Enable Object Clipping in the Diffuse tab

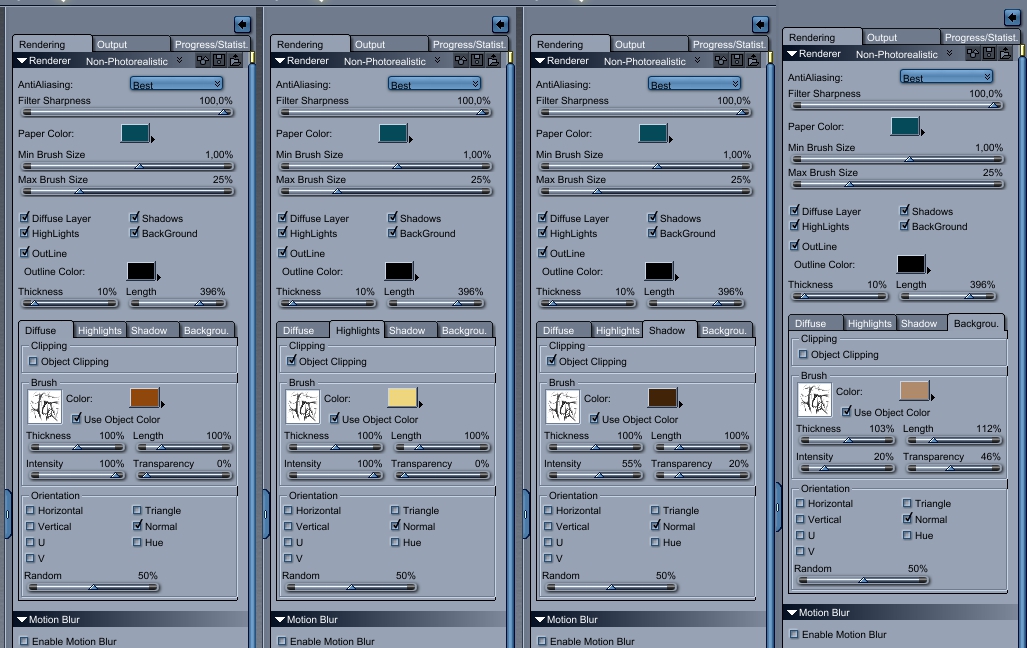(x=33, y=361)
